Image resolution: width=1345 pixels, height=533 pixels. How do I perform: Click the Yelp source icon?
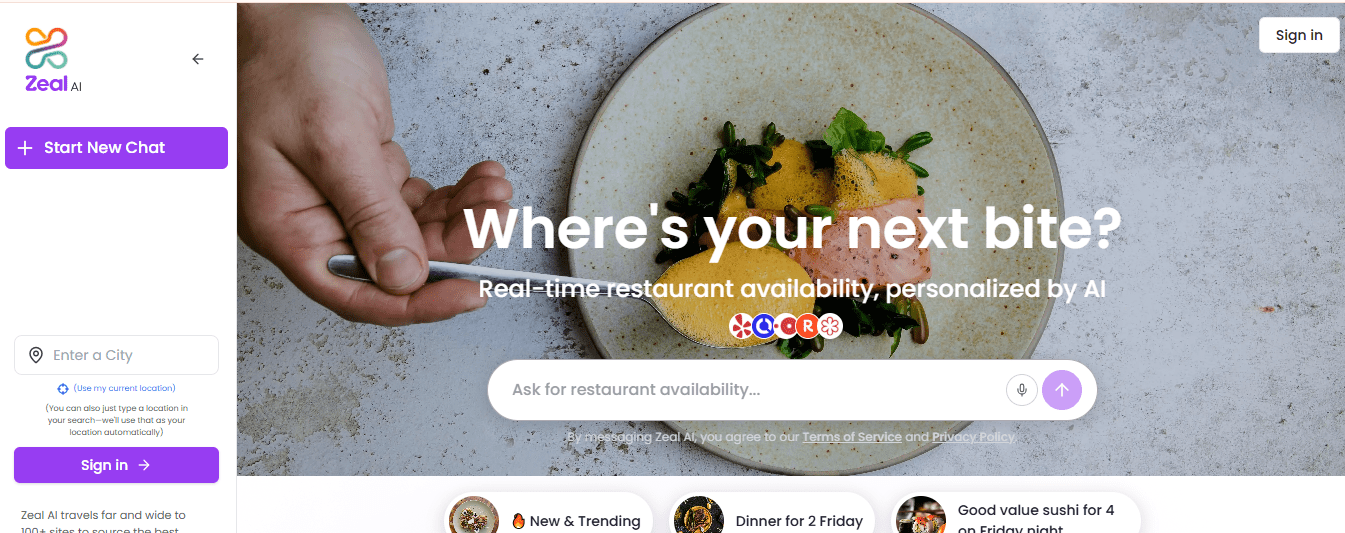pos(741,326)
